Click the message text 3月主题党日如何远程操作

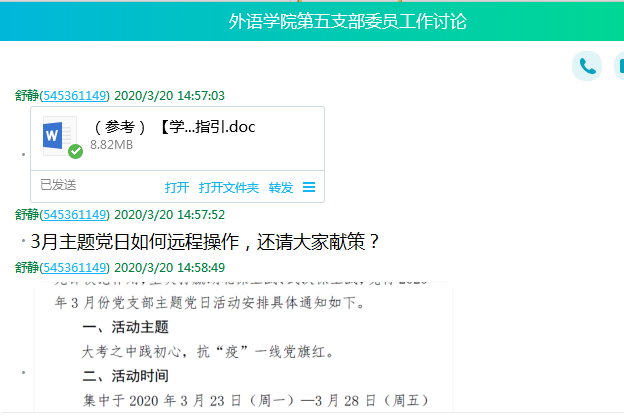[205, 241]
